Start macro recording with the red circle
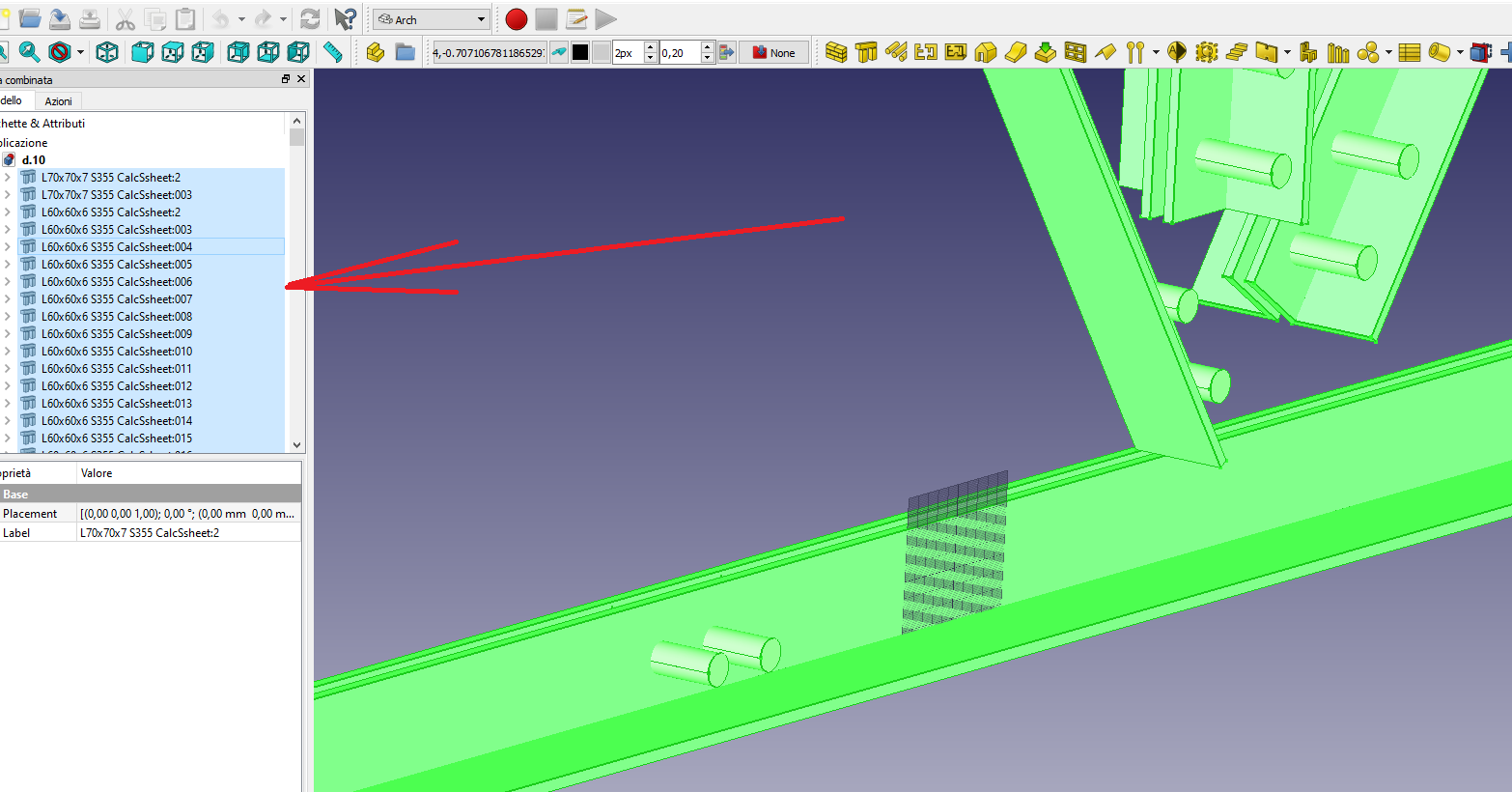1512x792 pixels. point(517,18)
